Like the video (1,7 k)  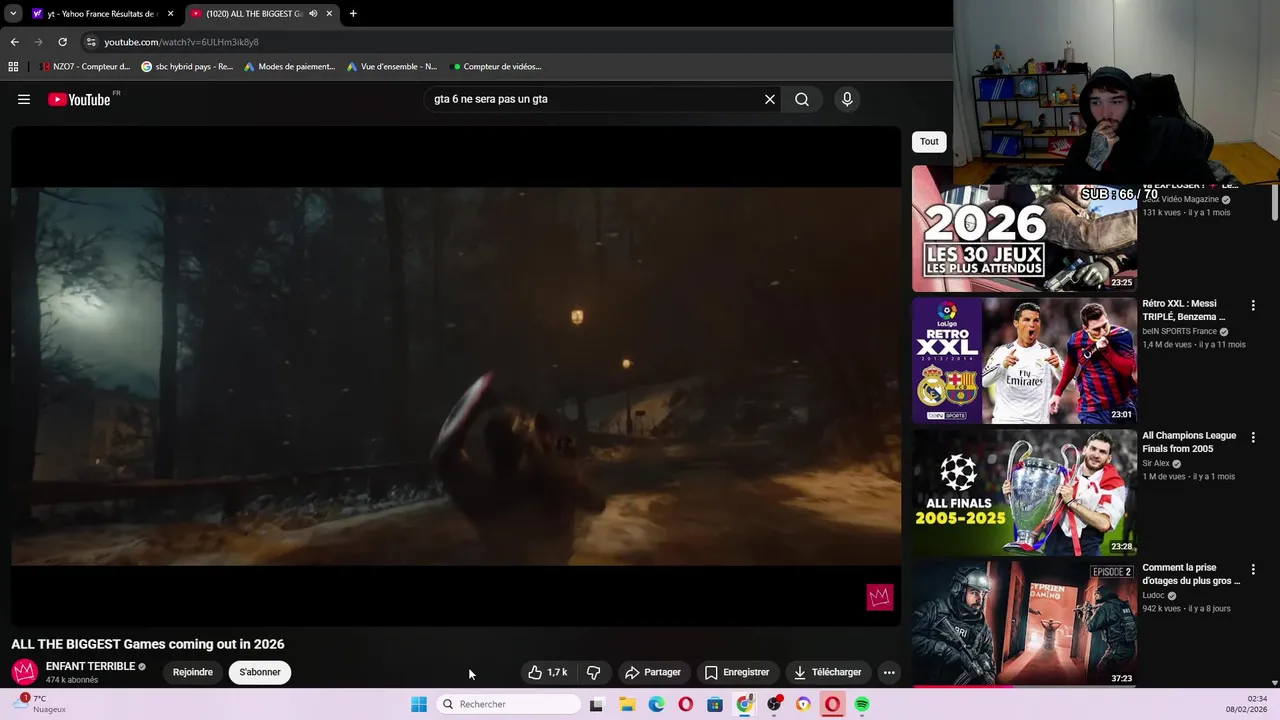click(548, 672)
